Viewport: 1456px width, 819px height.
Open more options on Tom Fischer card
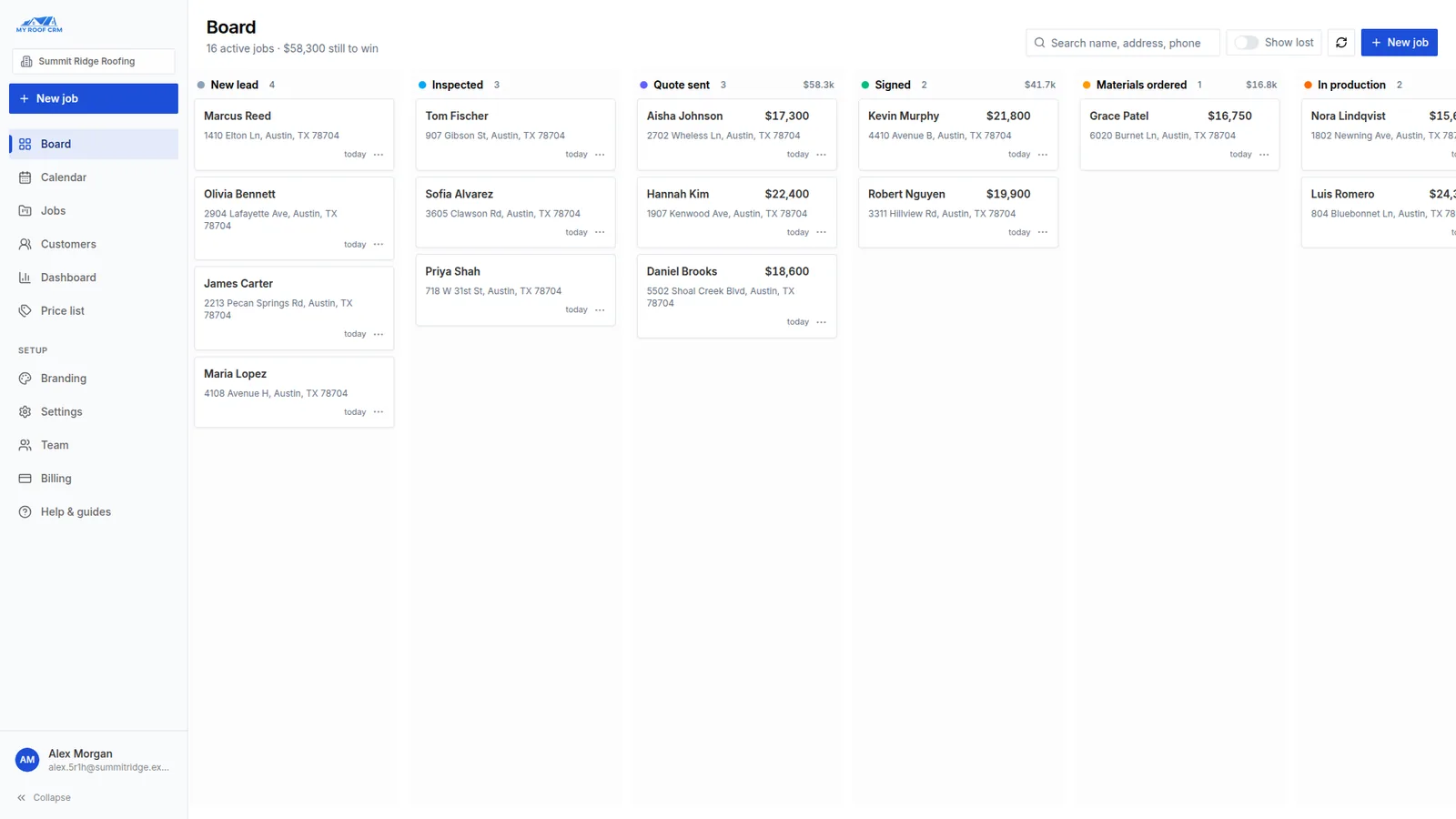(600, 155)
